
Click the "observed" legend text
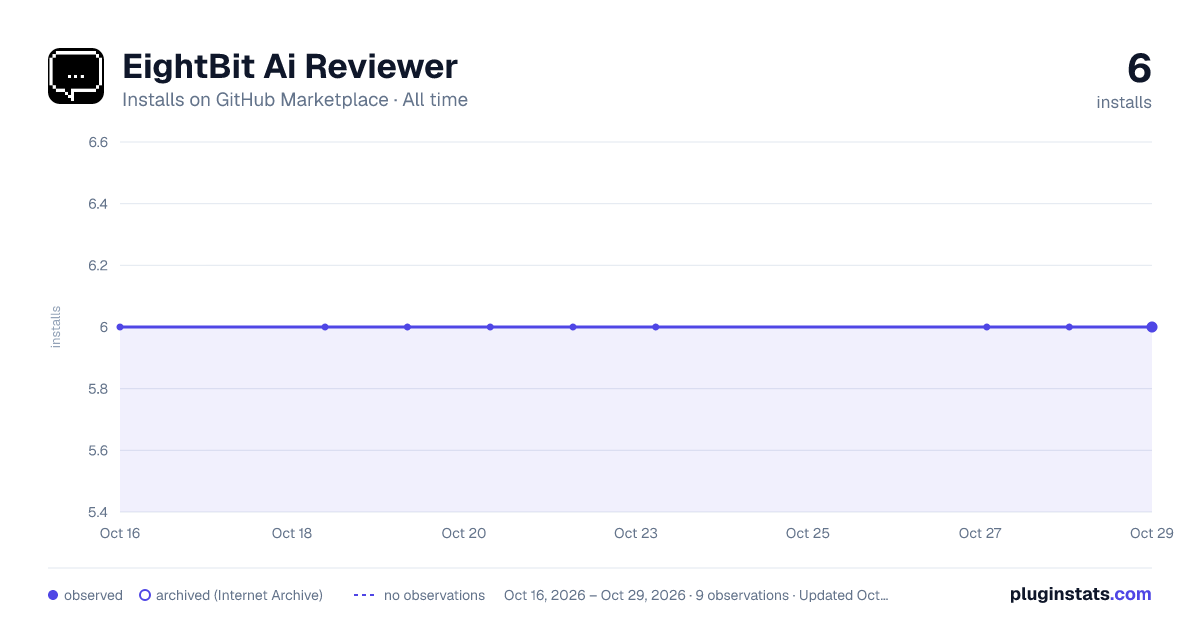pyautogui.click(x=93, y=595)
